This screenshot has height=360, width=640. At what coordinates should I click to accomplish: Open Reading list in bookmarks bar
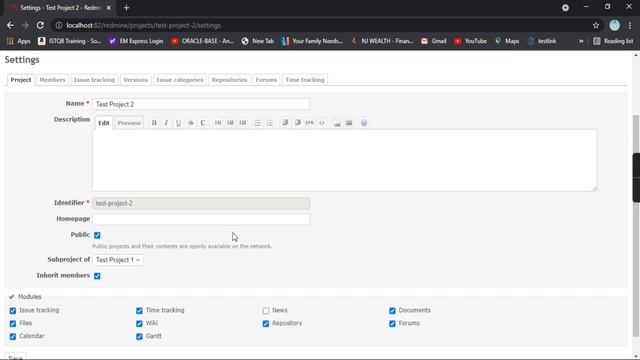click(x=613, y=41)
